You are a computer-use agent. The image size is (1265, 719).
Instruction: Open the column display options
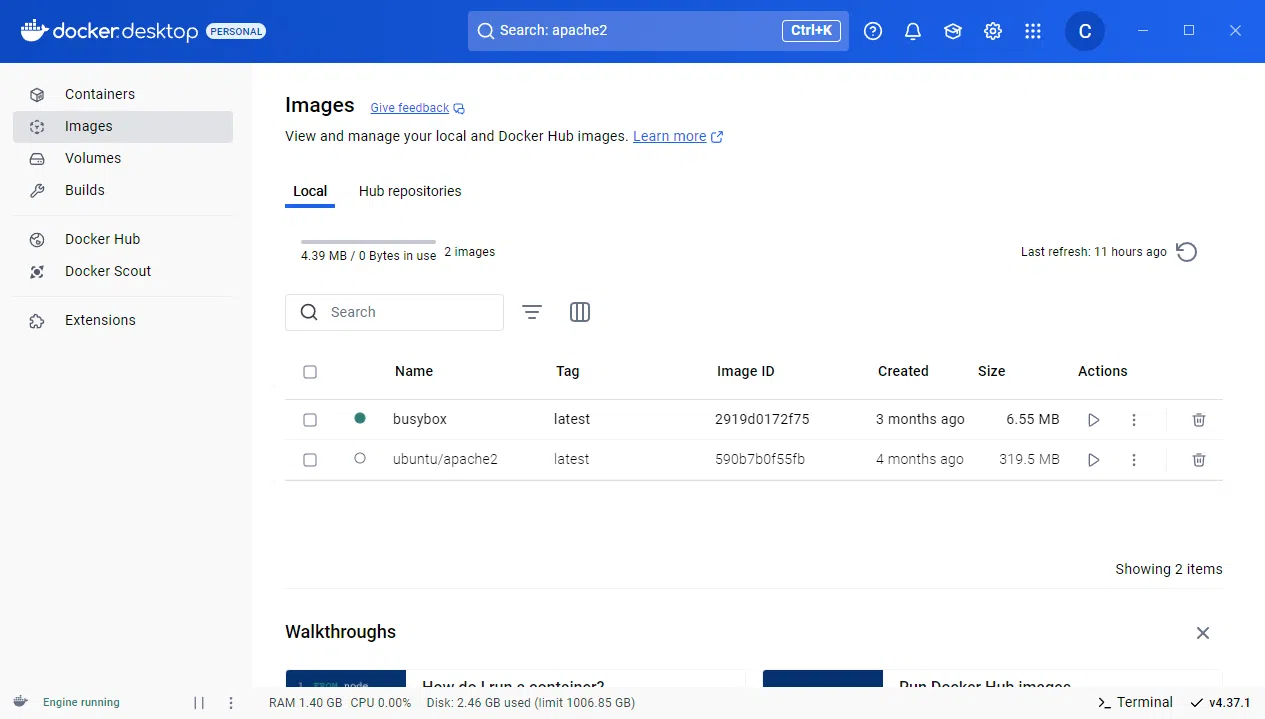click(x=580, y=312)
